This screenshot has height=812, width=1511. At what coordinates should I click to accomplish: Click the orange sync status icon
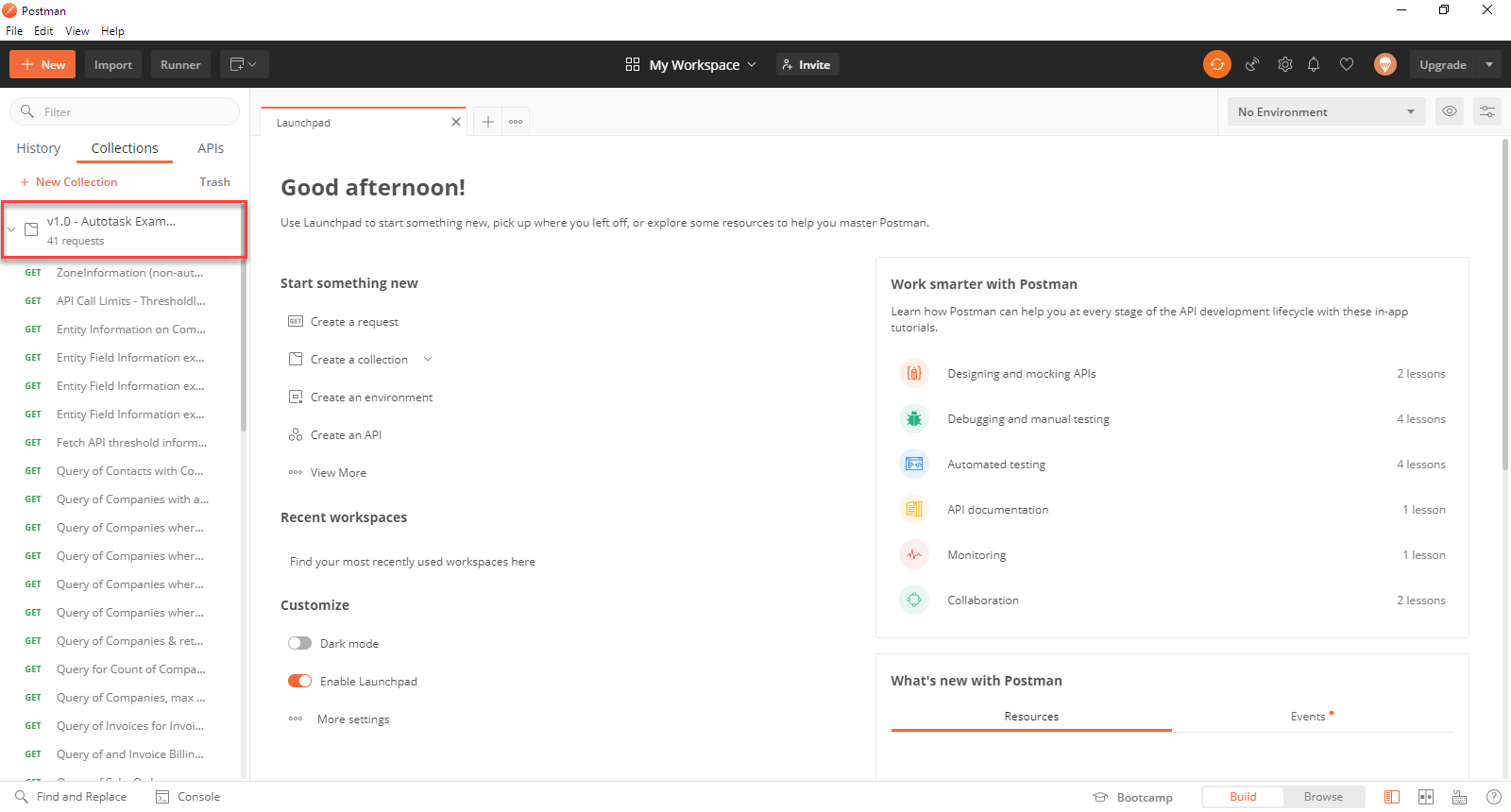[x=1216, y=64]
